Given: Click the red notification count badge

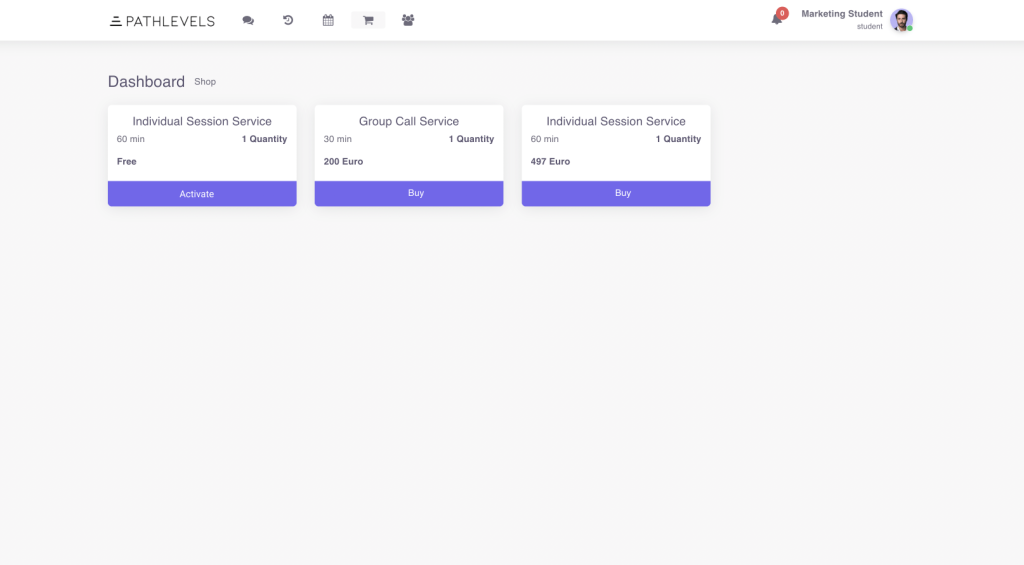Looking at the screenshot, I should pos(782,13).
